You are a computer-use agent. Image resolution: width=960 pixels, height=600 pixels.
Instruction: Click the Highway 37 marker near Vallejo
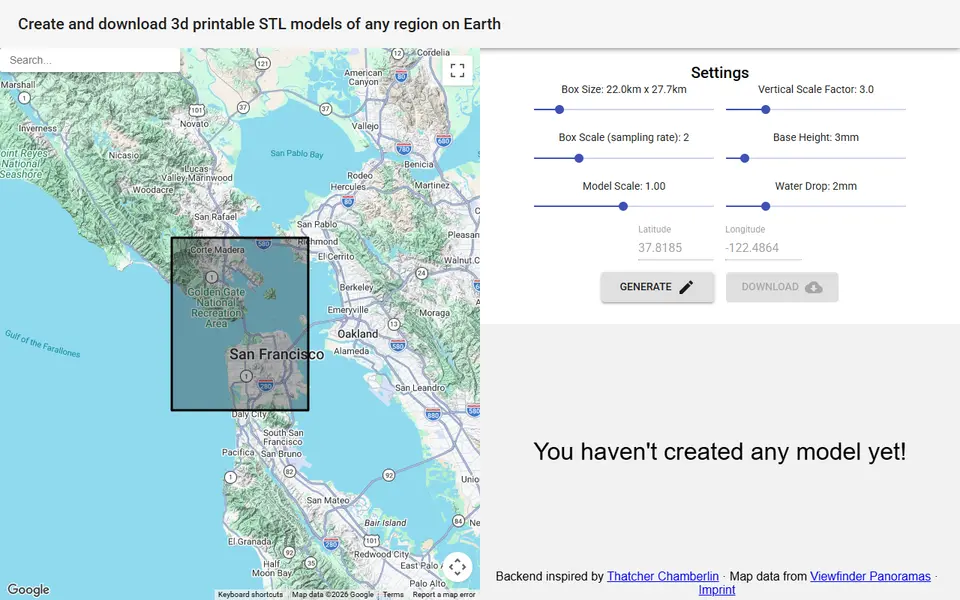tap(326, 109)
